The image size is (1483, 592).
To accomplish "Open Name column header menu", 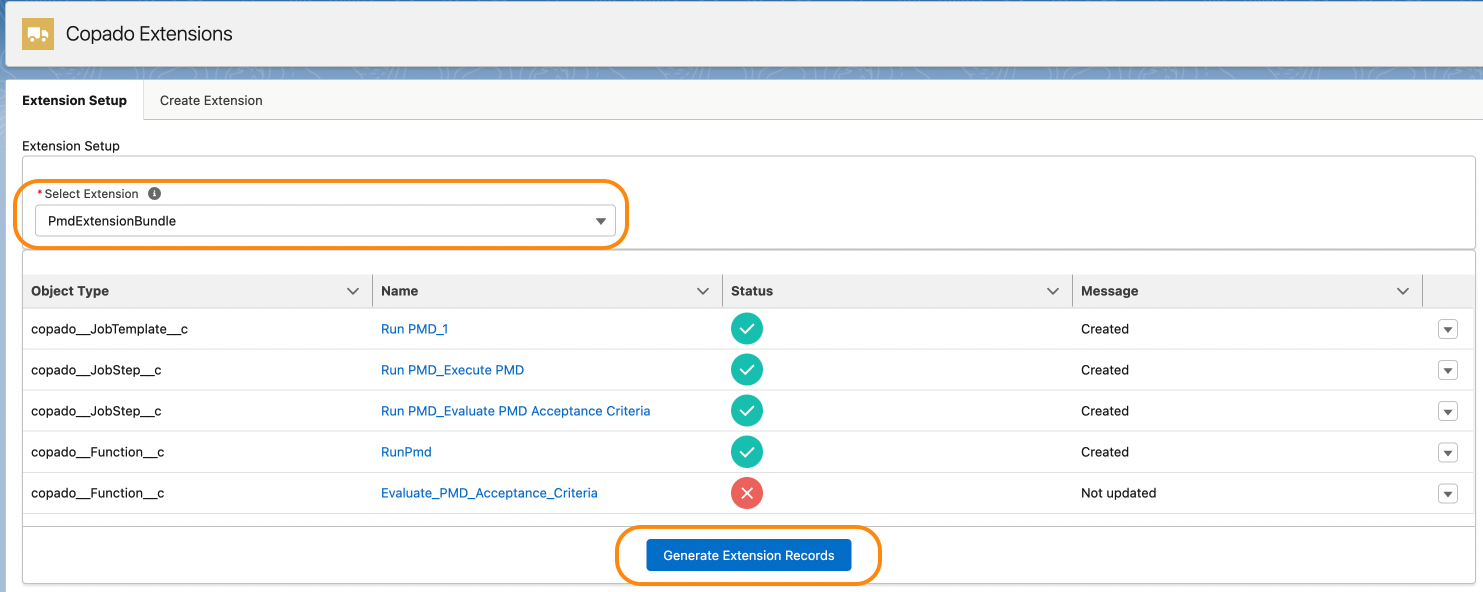I will (x=702, y=291).
